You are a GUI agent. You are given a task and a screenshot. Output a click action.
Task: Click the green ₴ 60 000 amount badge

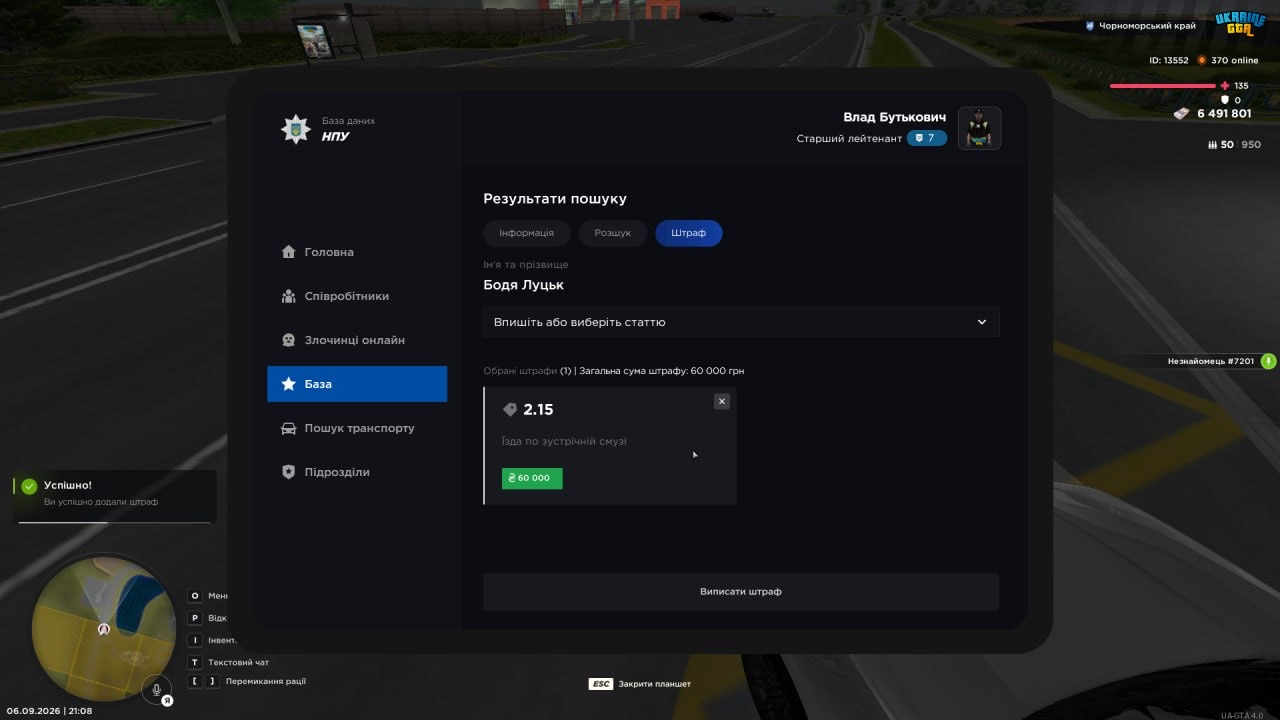pyautogui.click(x=532, y=478)
